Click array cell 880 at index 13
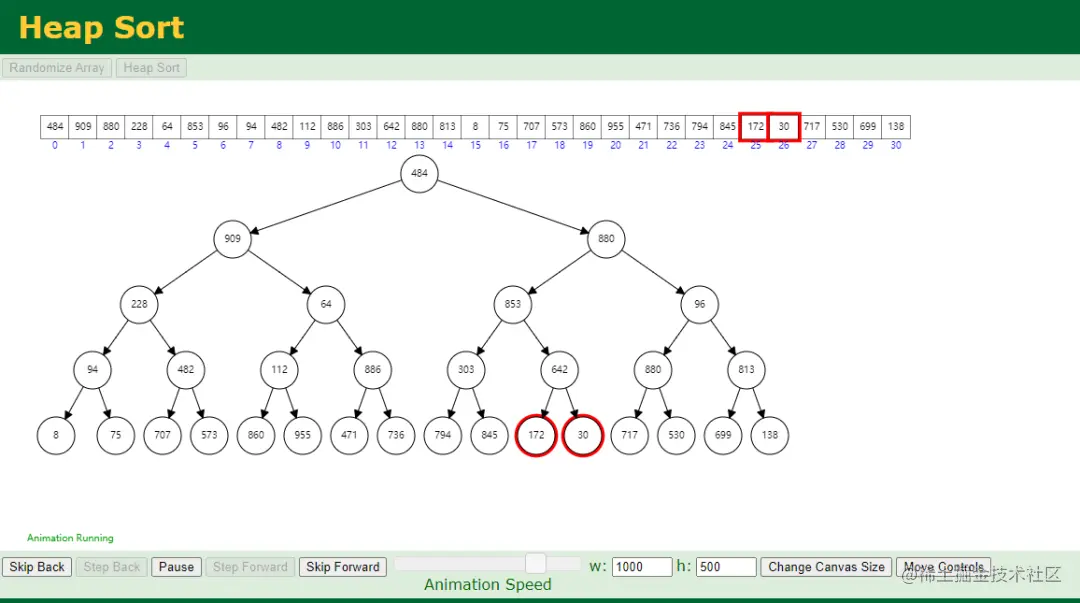The image size is (1080, 603). pos(419,127)
